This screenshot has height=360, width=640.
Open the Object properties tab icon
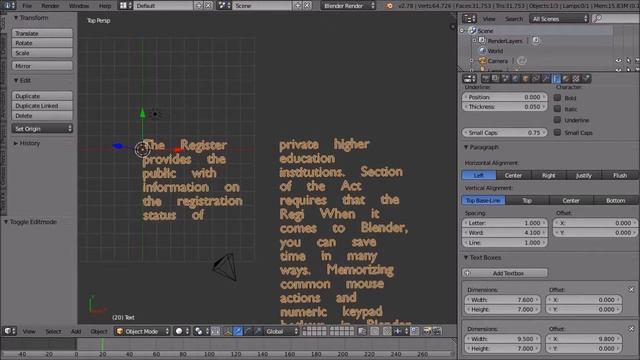click(526, 78)
